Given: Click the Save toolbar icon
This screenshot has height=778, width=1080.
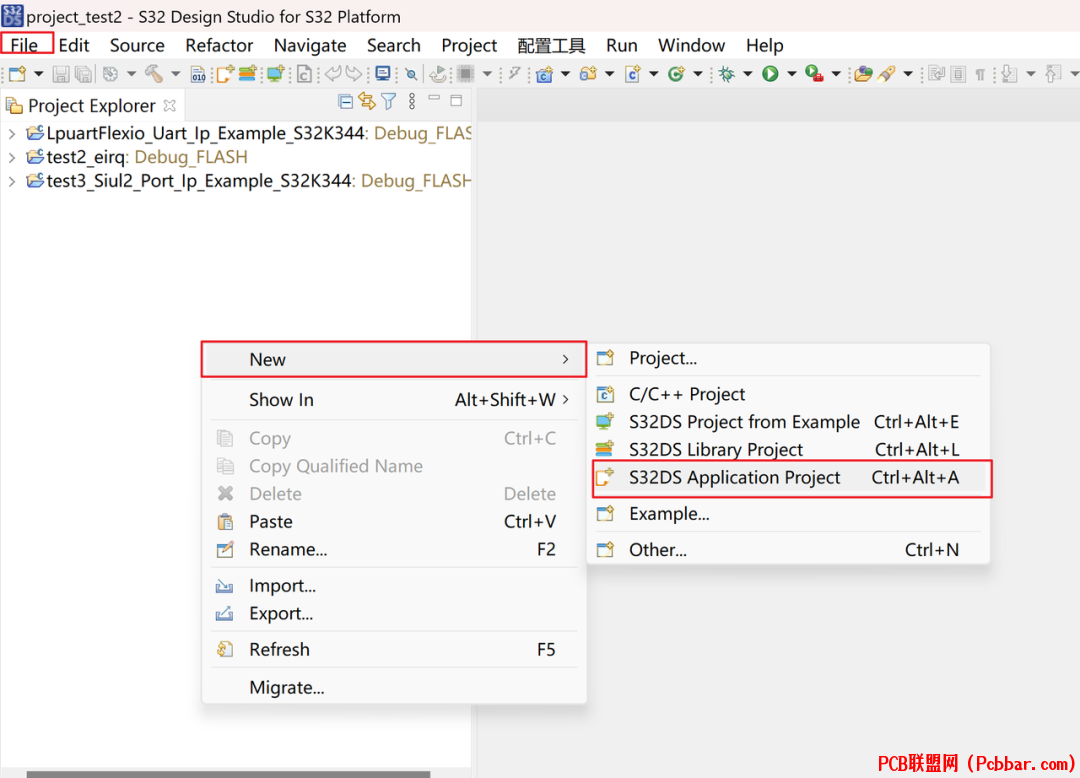Looking at the screenshot, I should [61, 74].
